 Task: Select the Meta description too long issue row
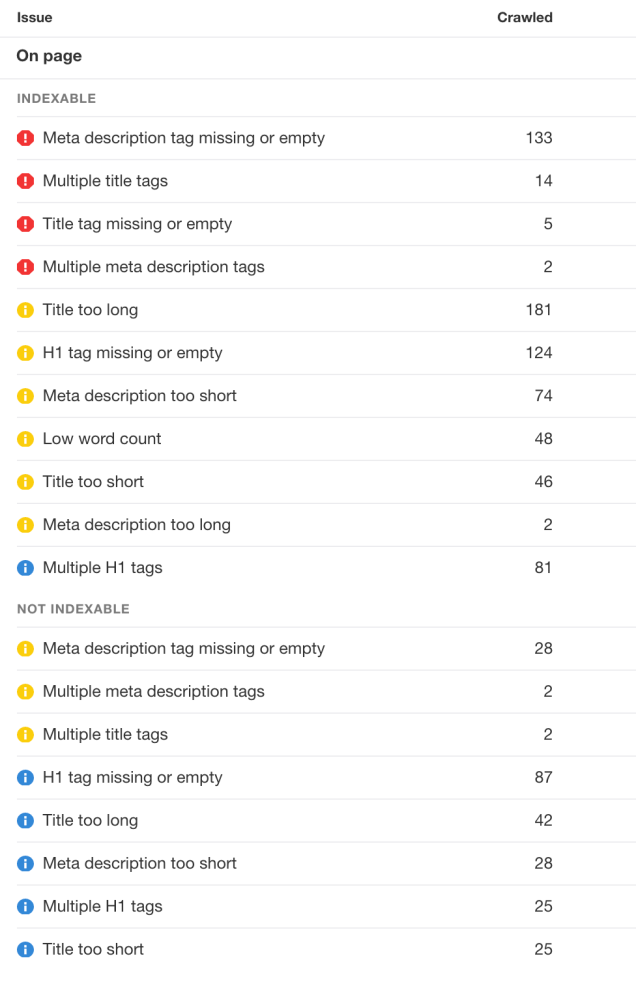click(136, 524)
